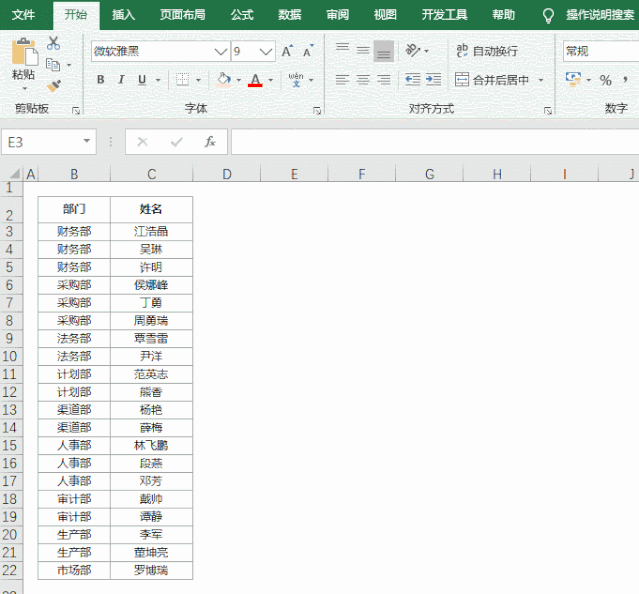Viewport: 639px width, 594px height.
Task: Align text right
Action: click(383, 79)
